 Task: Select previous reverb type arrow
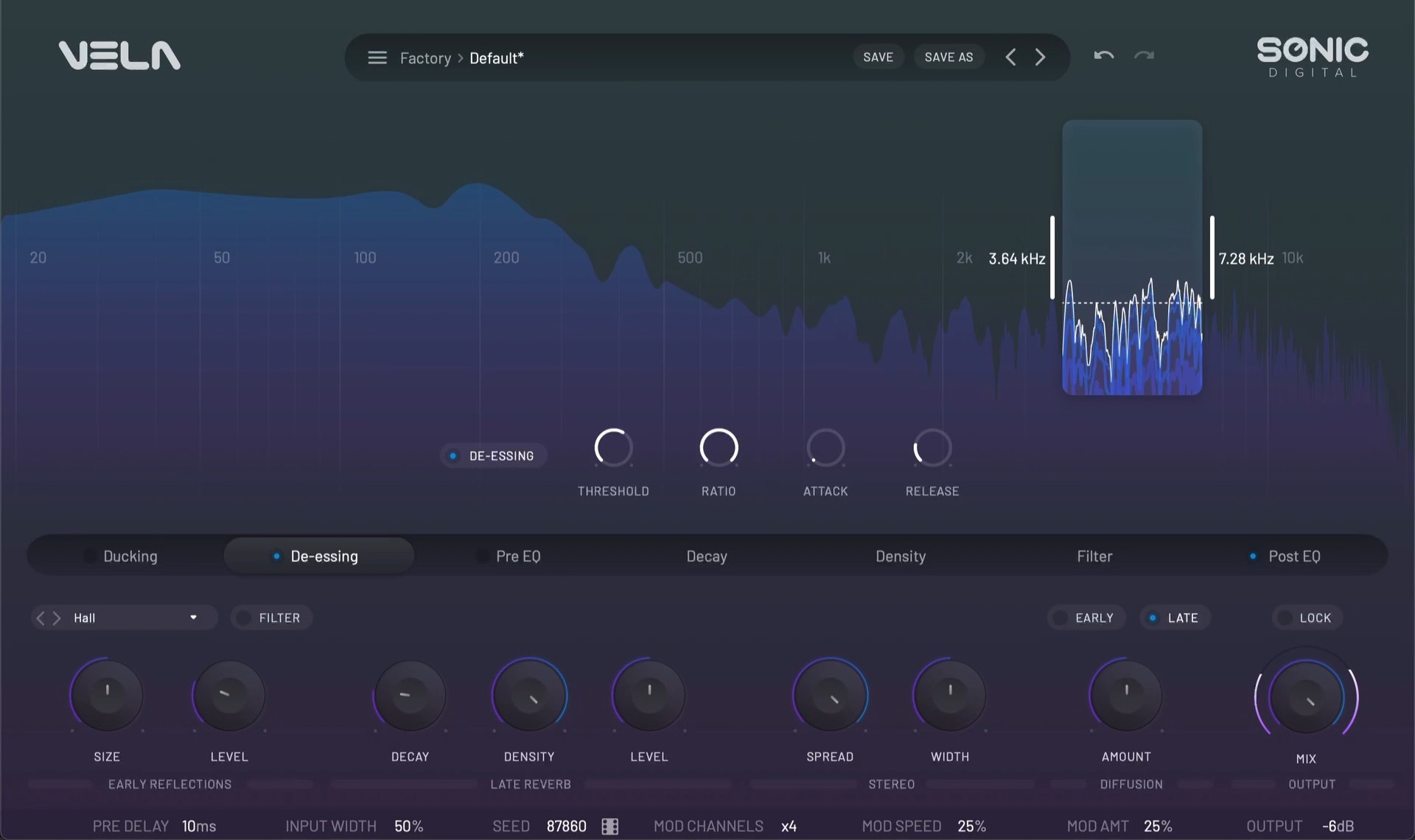pos(41,618)
